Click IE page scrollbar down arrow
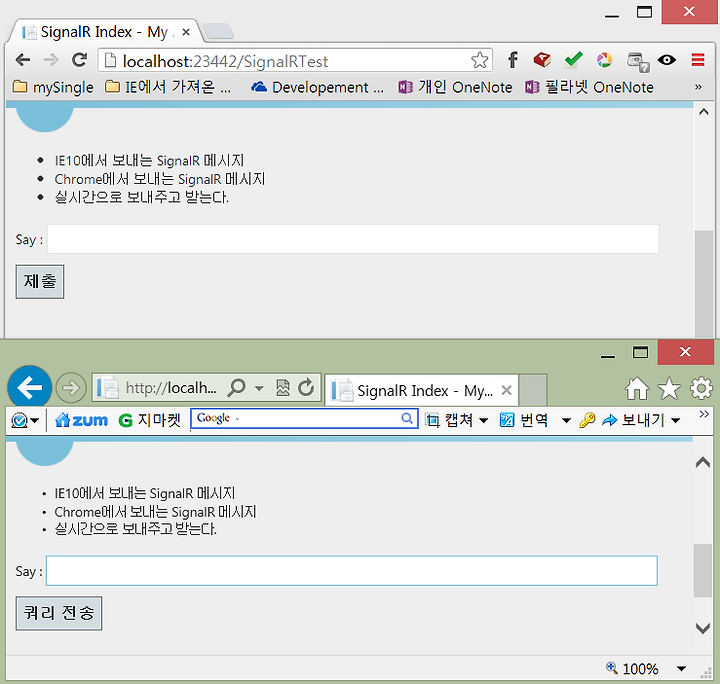The width and height of the screenshot is (720, 684). 703,628
